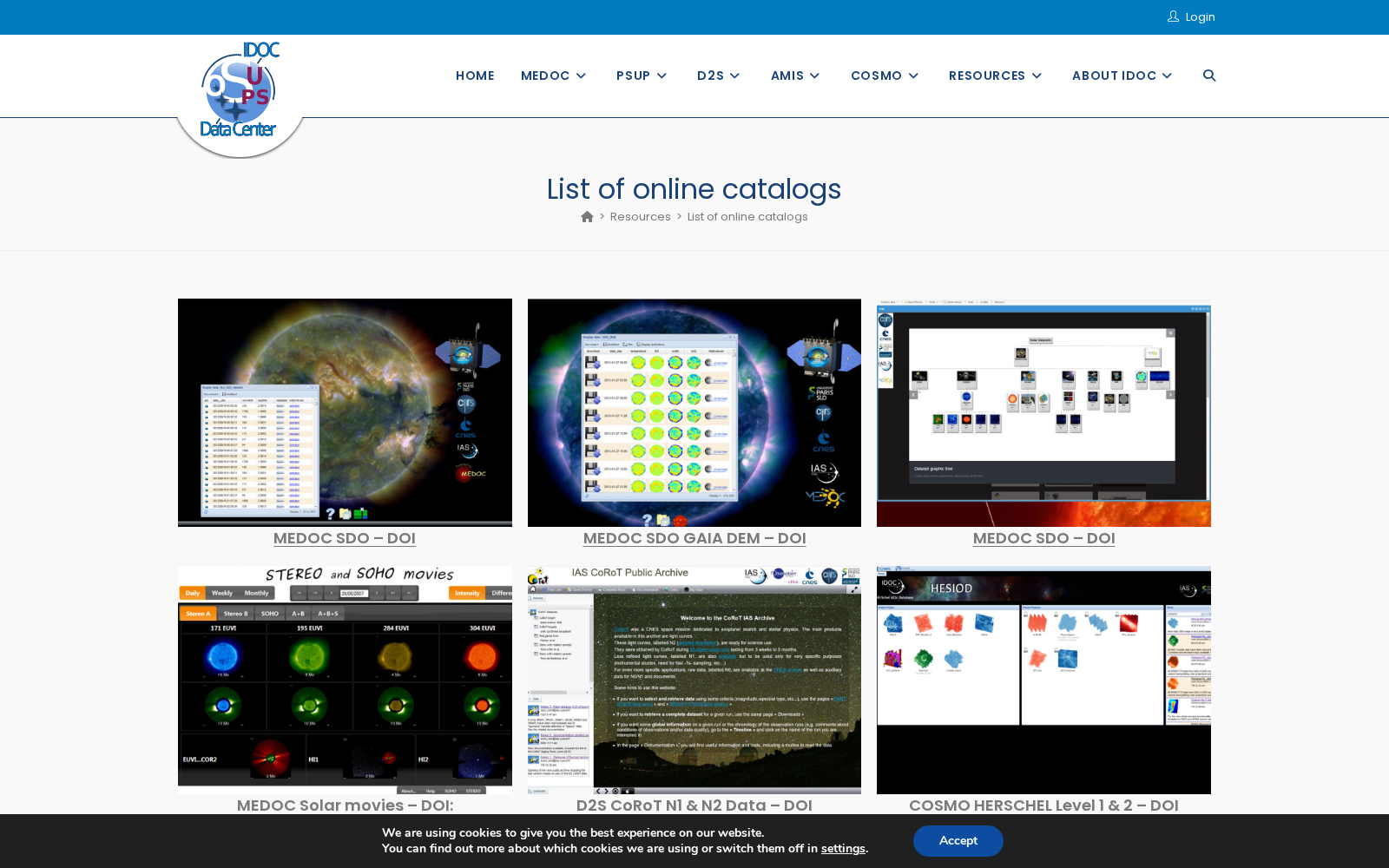The image size is (1389, 868).
Task: Open the COSMO menu
Action: (876, 76)
